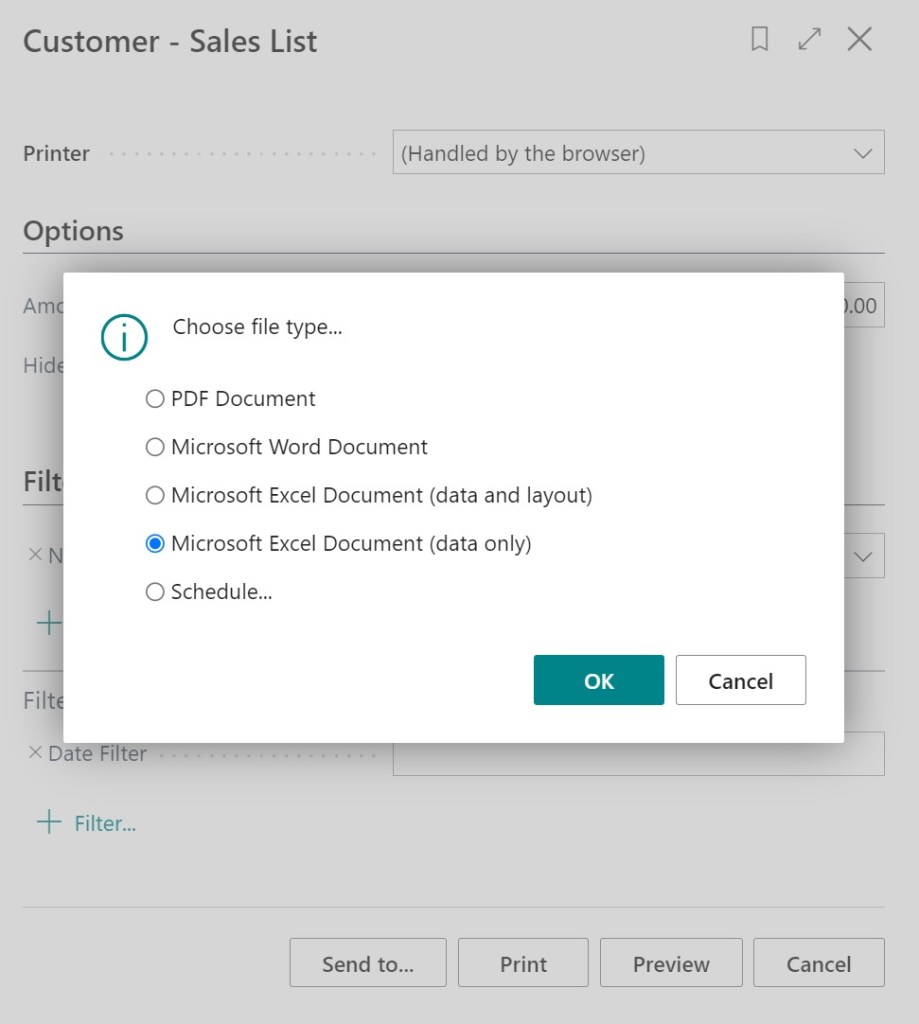Open the Printer dropdown
The height and width of the screenshot is (1024, 919).
[x=862, y=154]
